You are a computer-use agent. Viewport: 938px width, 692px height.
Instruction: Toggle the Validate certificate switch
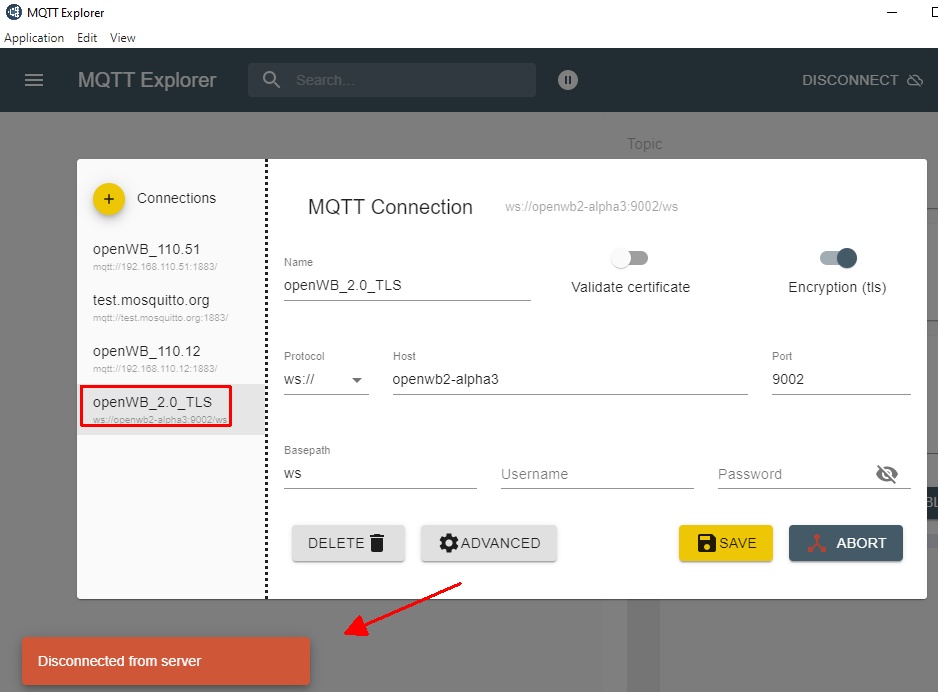630,259
